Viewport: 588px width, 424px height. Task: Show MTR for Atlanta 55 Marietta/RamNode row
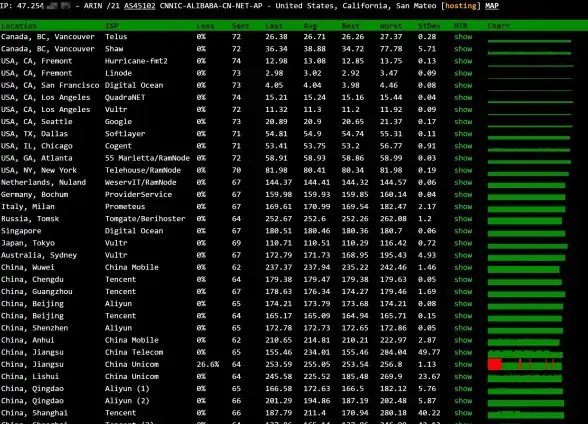point(463,158)
